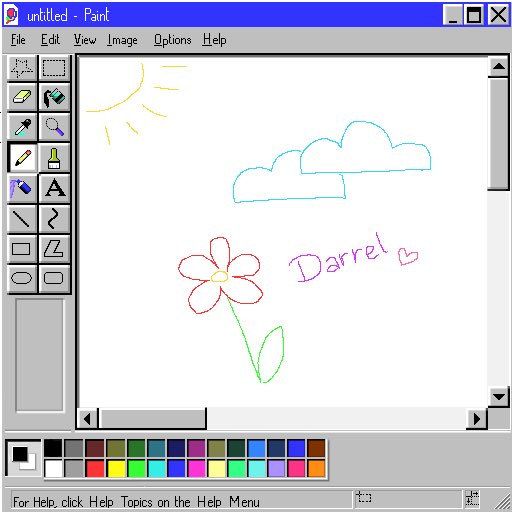
Task: Select the Free-Form Select star tool
Action: click(x=22, y=68)
